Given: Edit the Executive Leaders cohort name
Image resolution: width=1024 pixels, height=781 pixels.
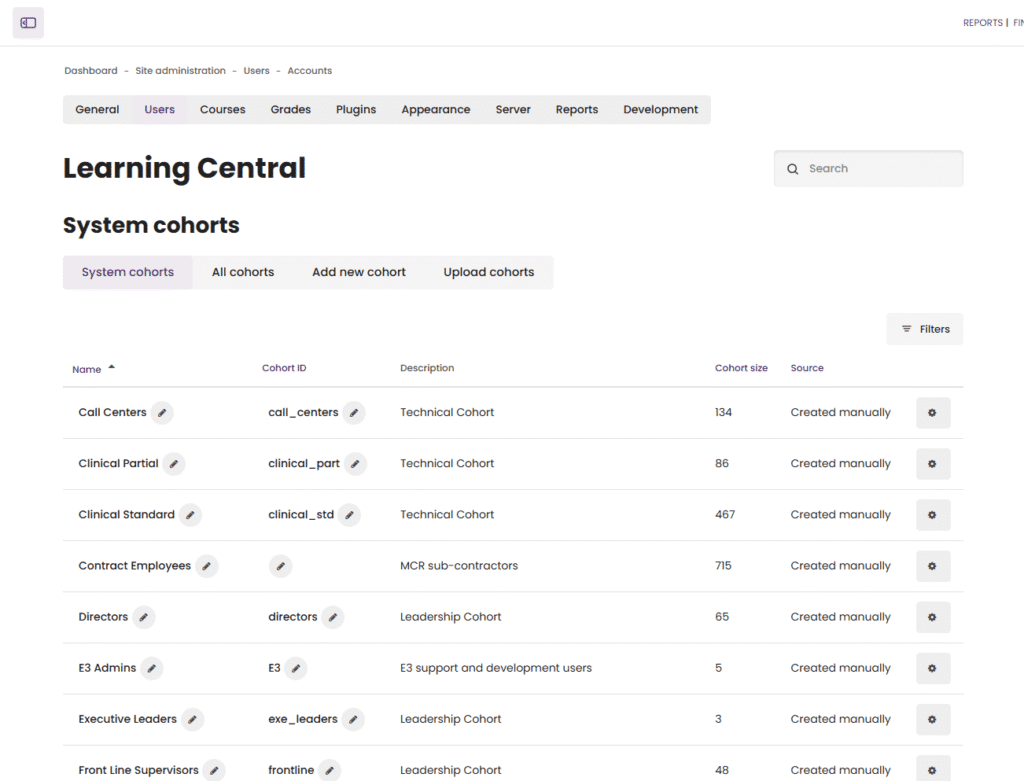Looking at the screenshot, I should tap(193, 719).
